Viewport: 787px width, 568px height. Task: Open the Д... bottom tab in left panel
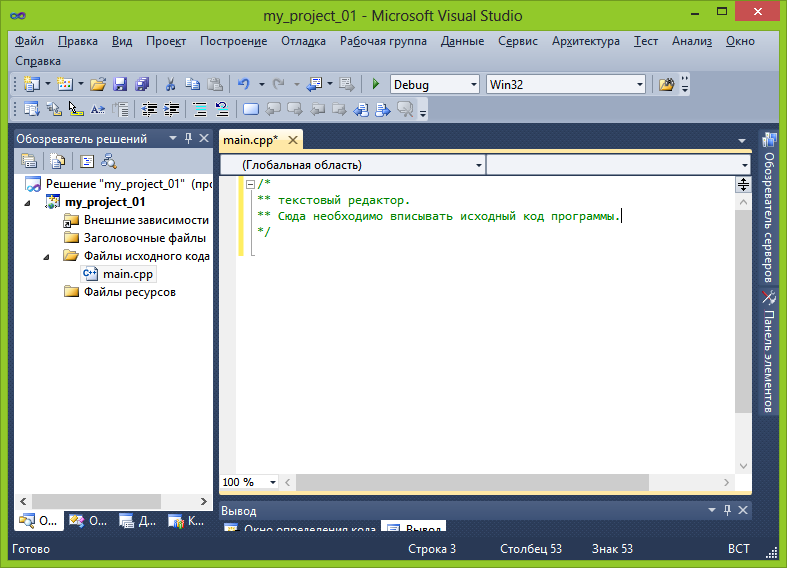coord(138,521)
